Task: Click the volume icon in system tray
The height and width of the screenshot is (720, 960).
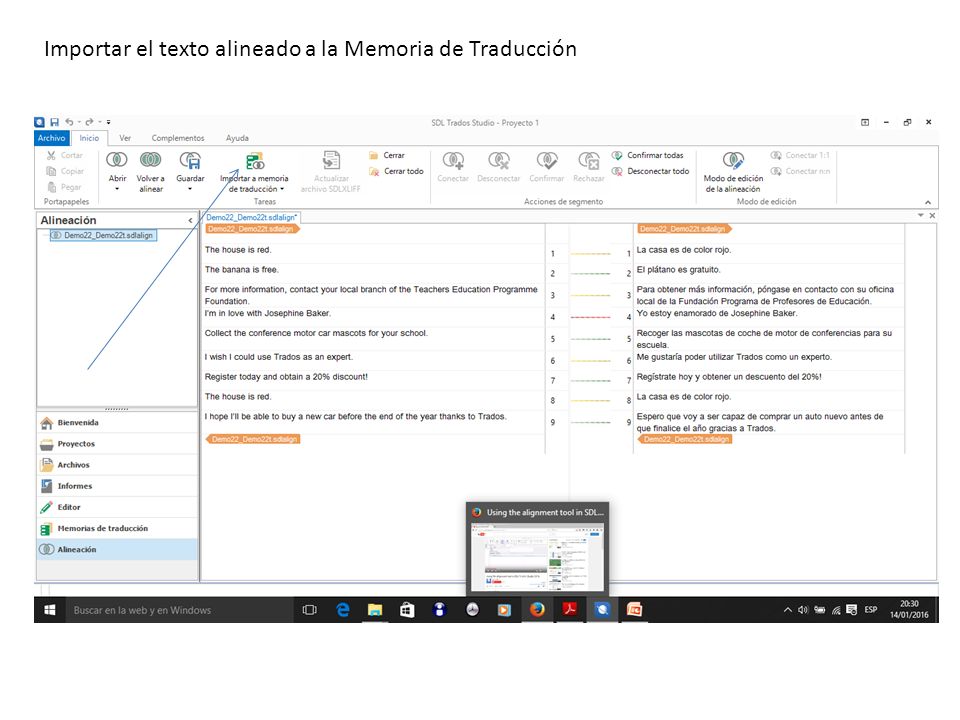Action: click(803, 610)
